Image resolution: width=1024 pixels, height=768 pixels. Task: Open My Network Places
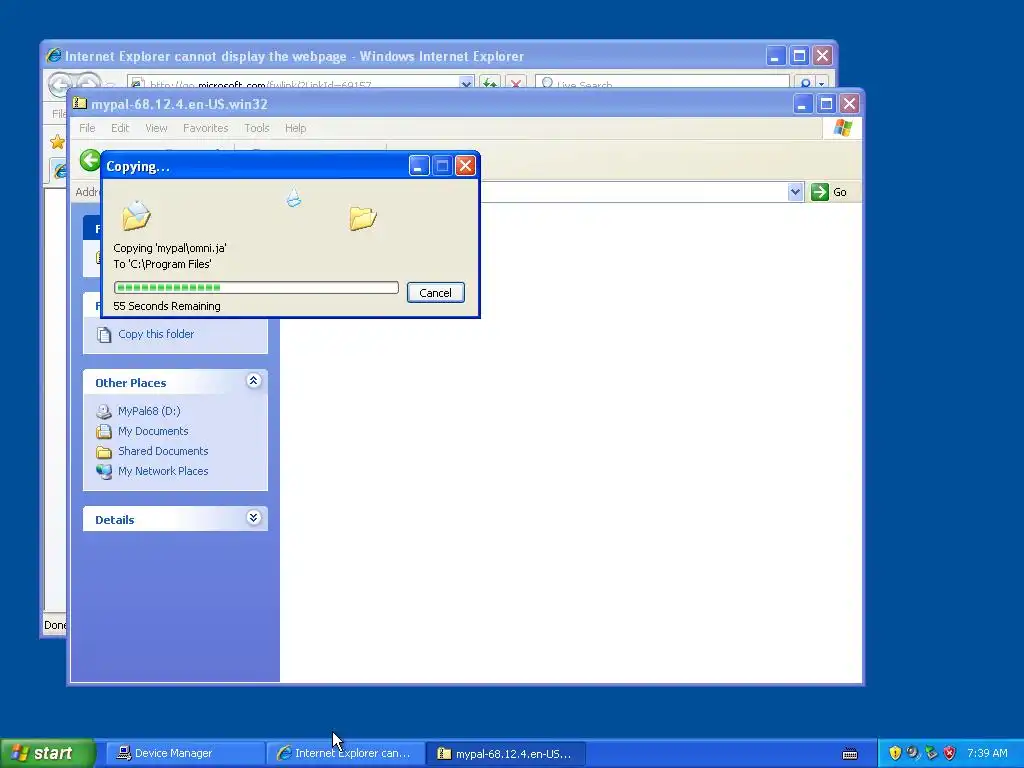pos(163,471)
